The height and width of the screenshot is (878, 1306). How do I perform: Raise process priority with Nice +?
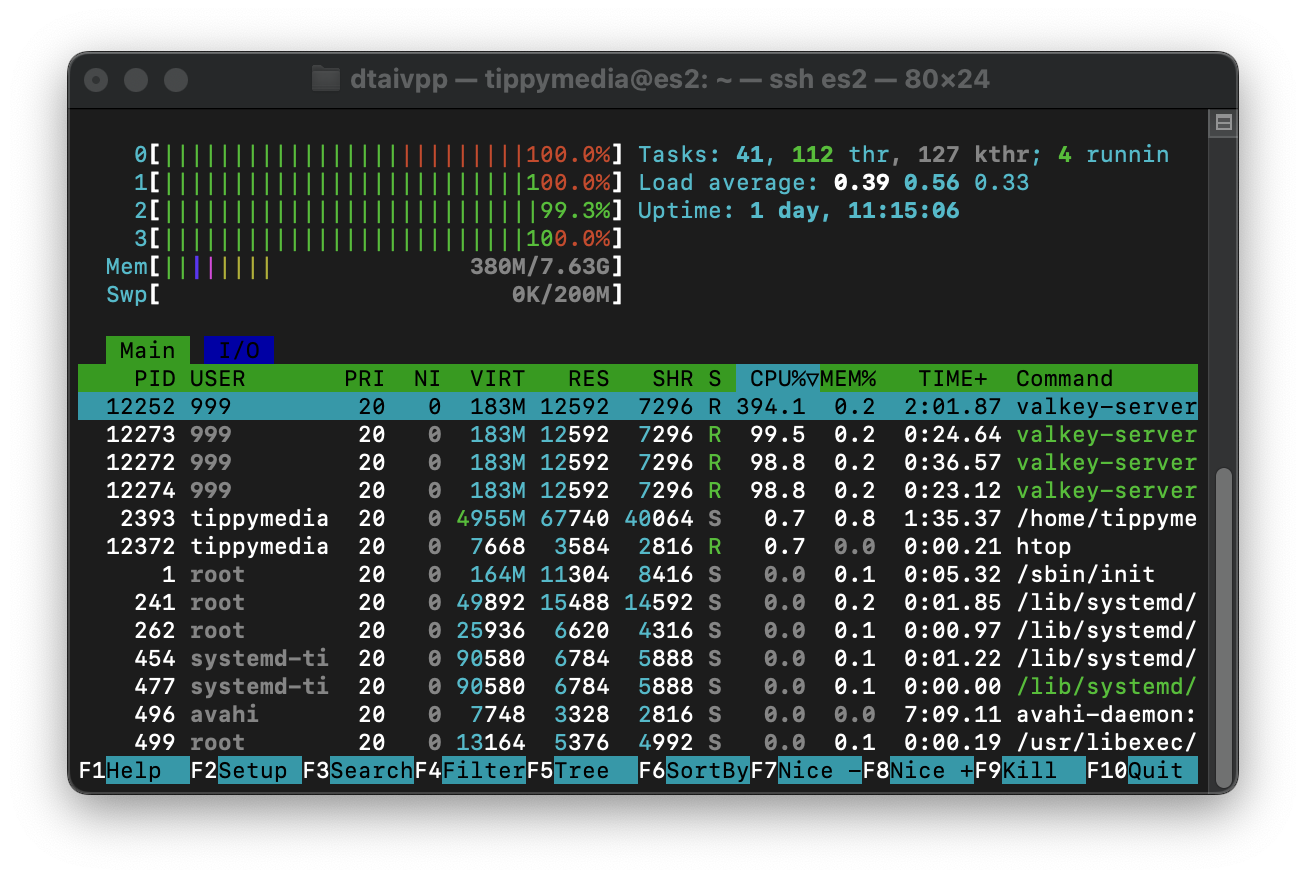point(931,770)
